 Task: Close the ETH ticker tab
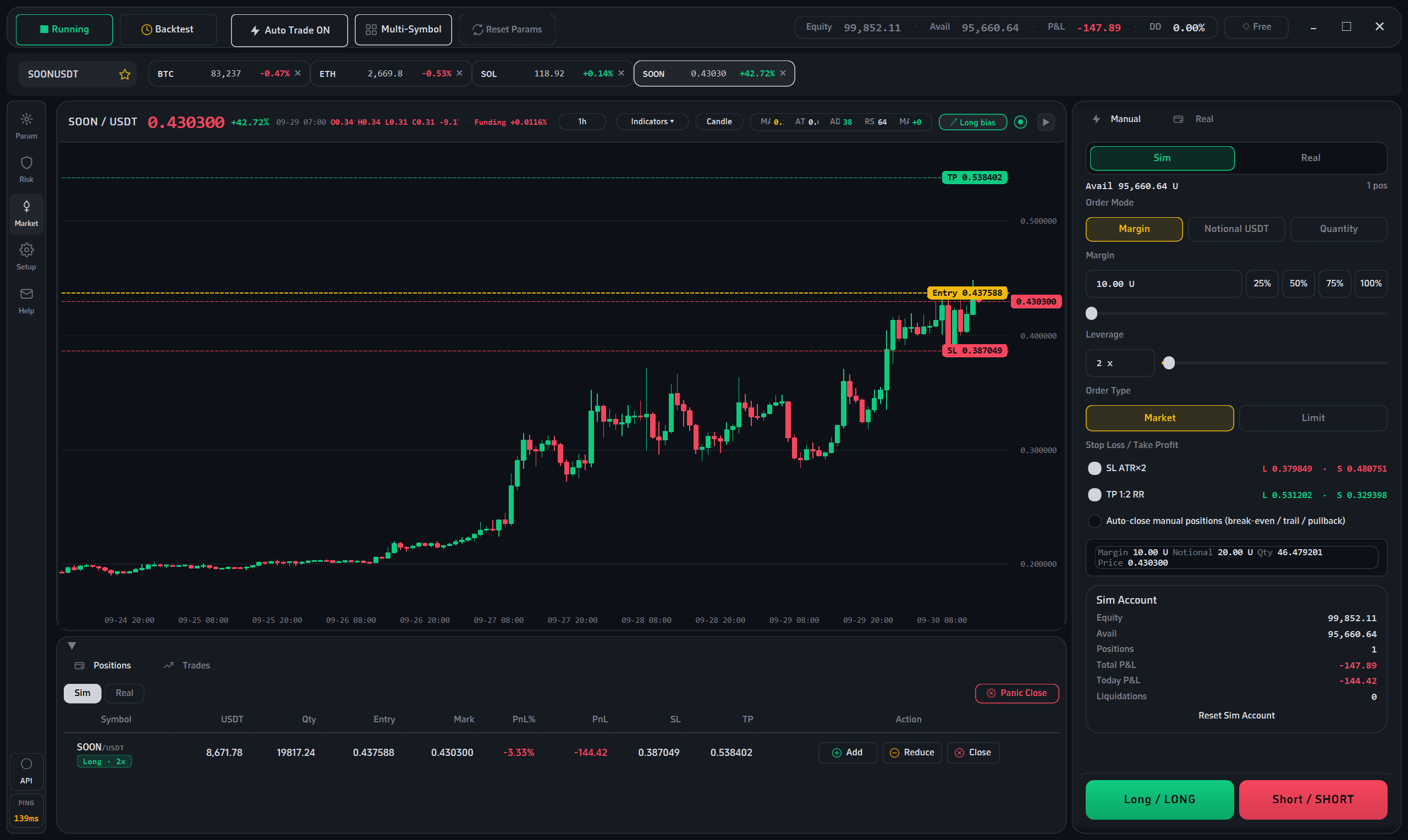[459, 73]
